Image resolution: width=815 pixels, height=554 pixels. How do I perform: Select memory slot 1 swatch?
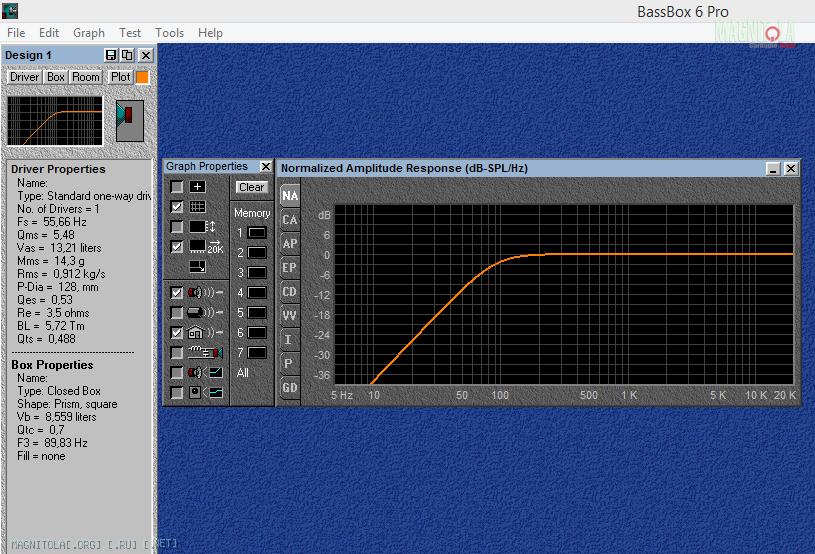pyautogui.click(x=257, y=233)
